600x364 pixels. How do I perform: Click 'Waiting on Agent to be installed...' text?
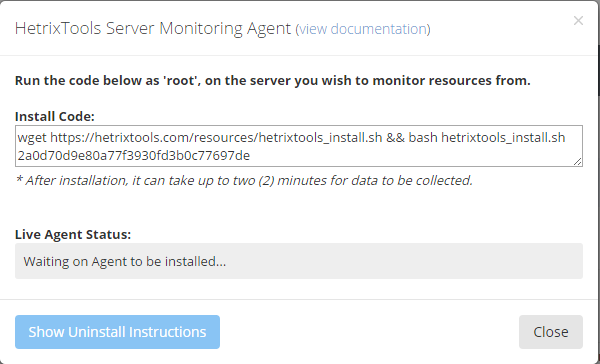pyautogui.click(x=125, y=261)
